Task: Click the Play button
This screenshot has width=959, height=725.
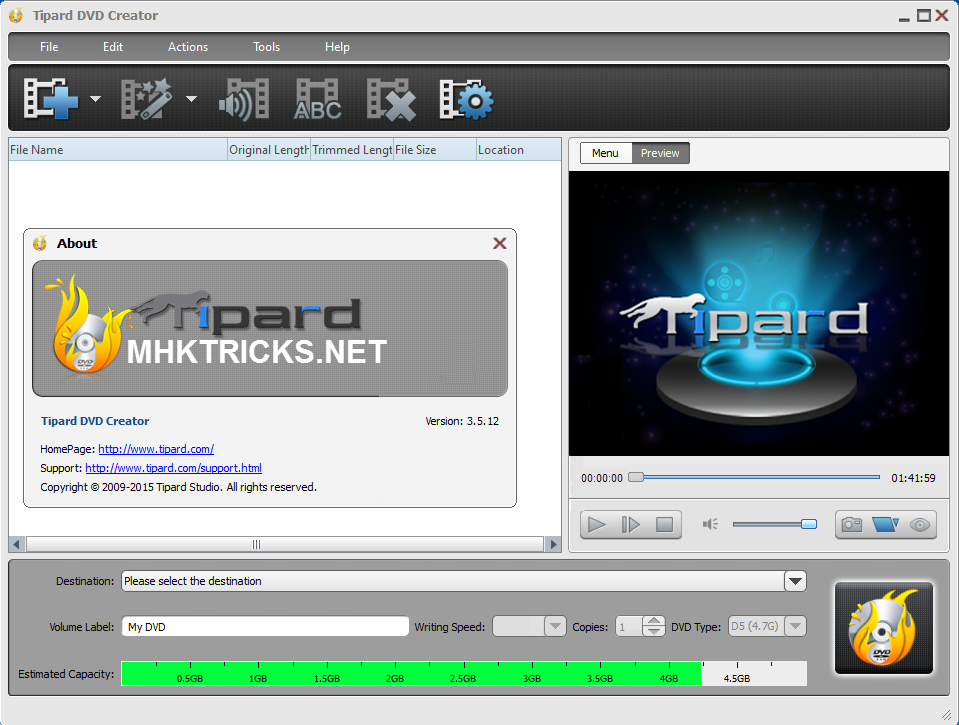Action: [596, 525]
